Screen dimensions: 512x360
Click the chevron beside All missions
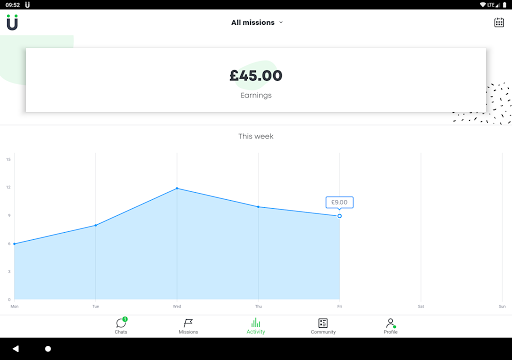click(x=281, y=22)
